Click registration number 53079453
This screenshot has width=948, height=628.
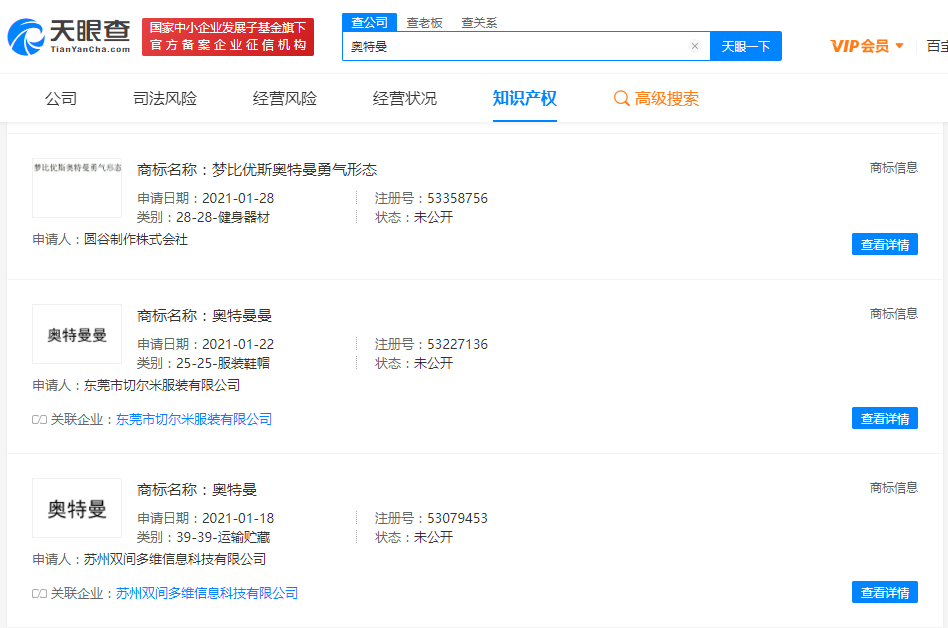click(x=458, y=519)
